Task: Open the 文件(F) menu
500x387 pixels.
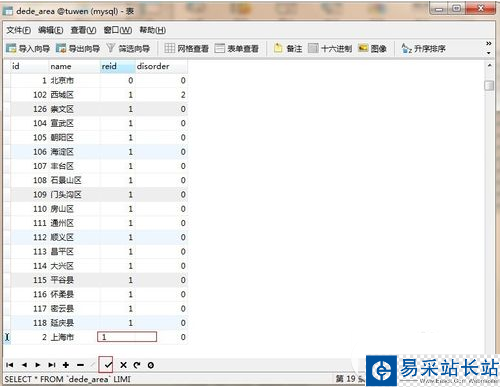Action: [x=19, y=30]
